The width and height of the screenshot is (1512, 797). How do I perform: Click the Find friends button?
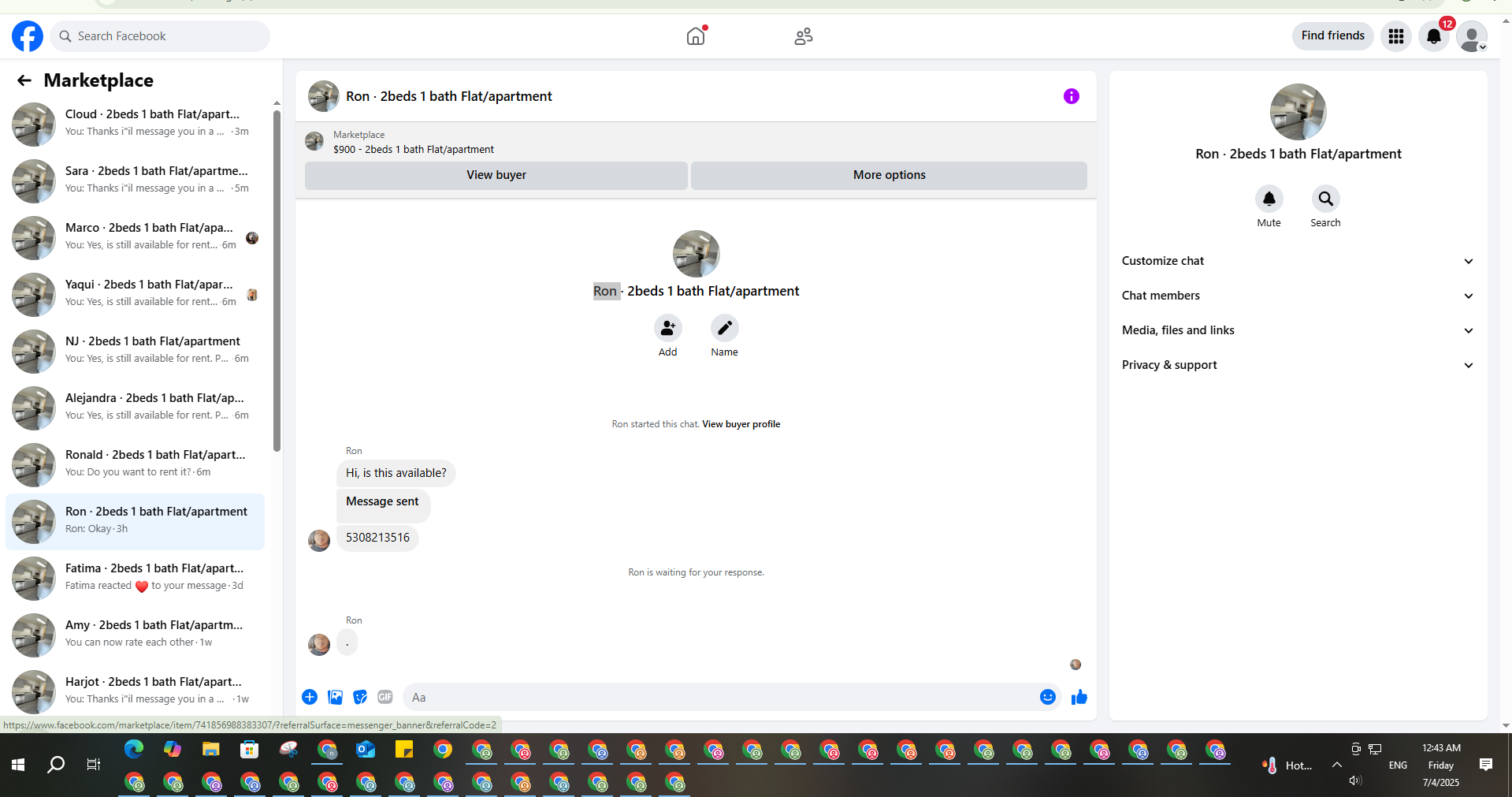point(1333,35)
